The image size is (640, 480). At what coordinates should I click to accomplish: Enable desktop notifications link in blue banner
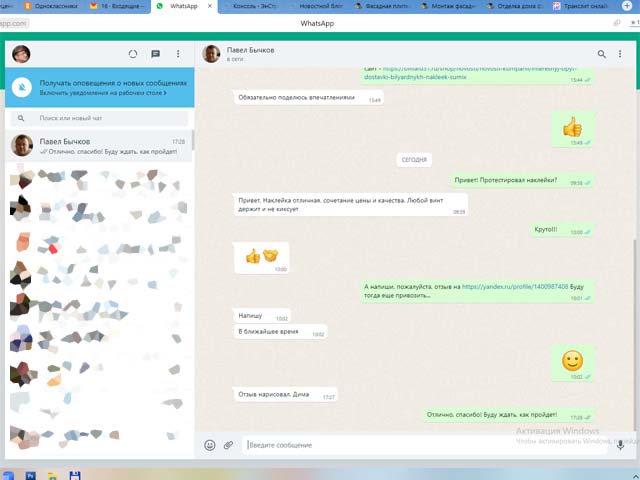point(103,93)
